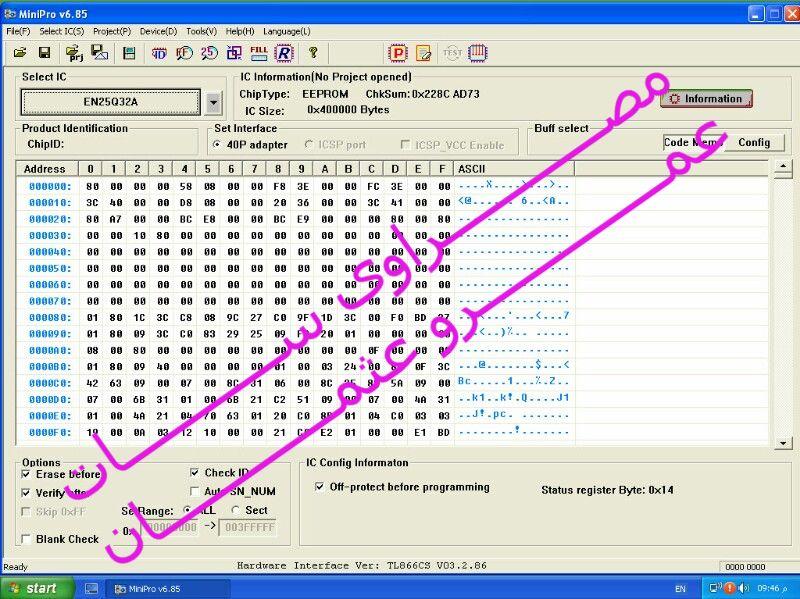This screenshot has height=599, width=800.
Task: Click the show desktop quick launch icon
Action: (x=91, y=589)
